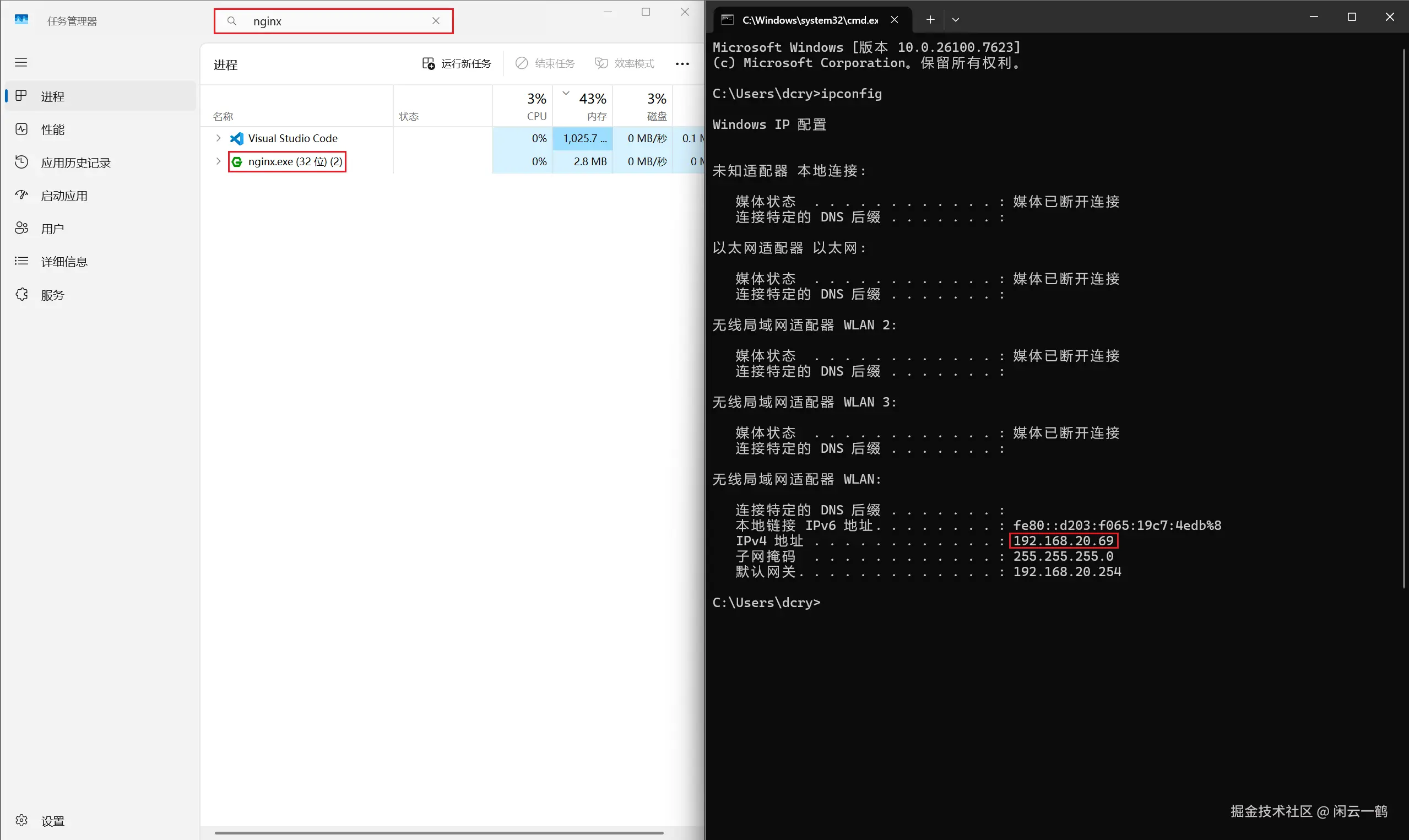The image size is (1409, 840).
Task: Click the hamburger navigation menu icon
Action: [x=21, y=62]
